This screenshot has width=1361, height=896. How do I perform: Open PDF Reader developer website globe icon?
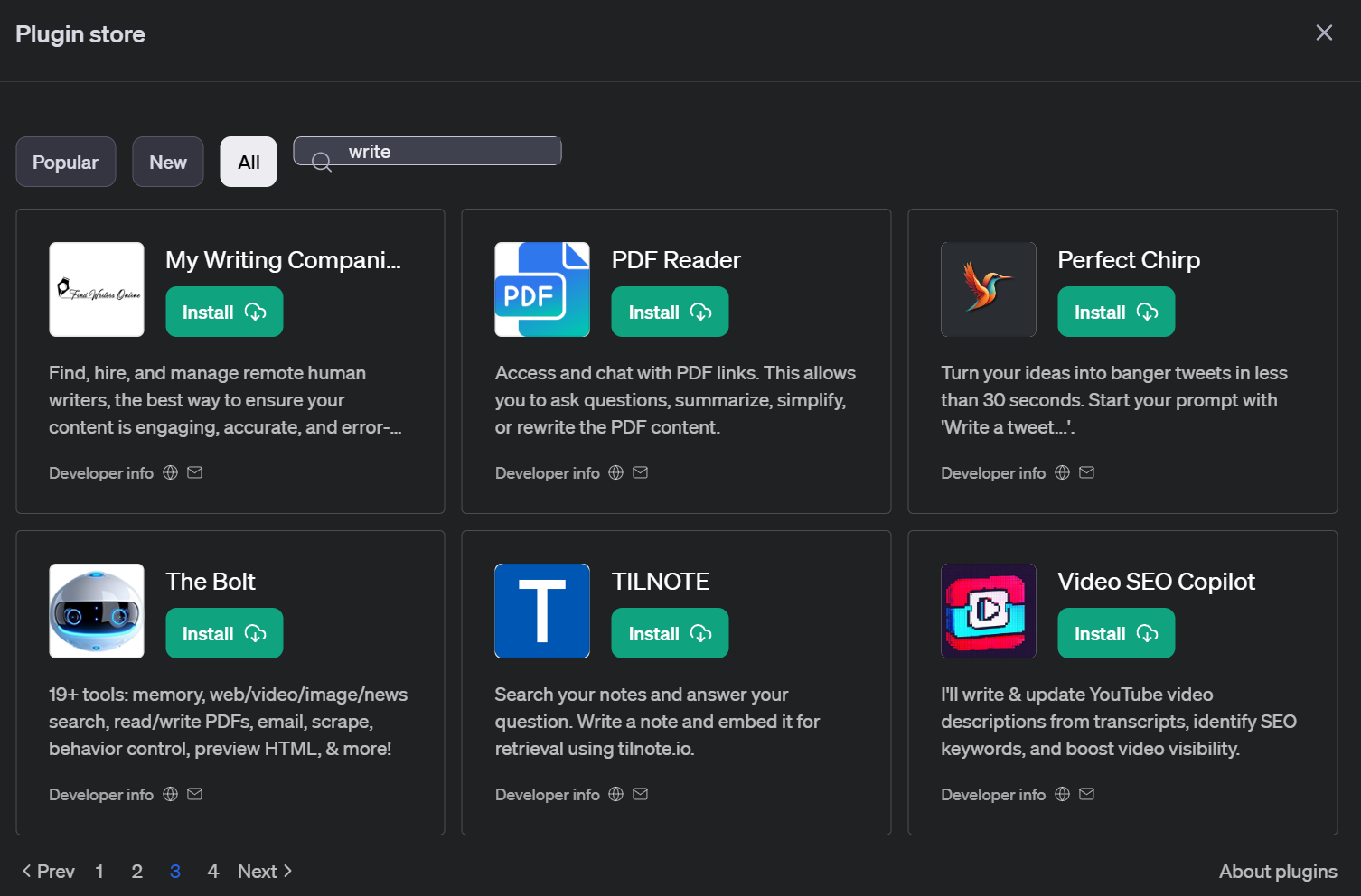coord(616,472)
